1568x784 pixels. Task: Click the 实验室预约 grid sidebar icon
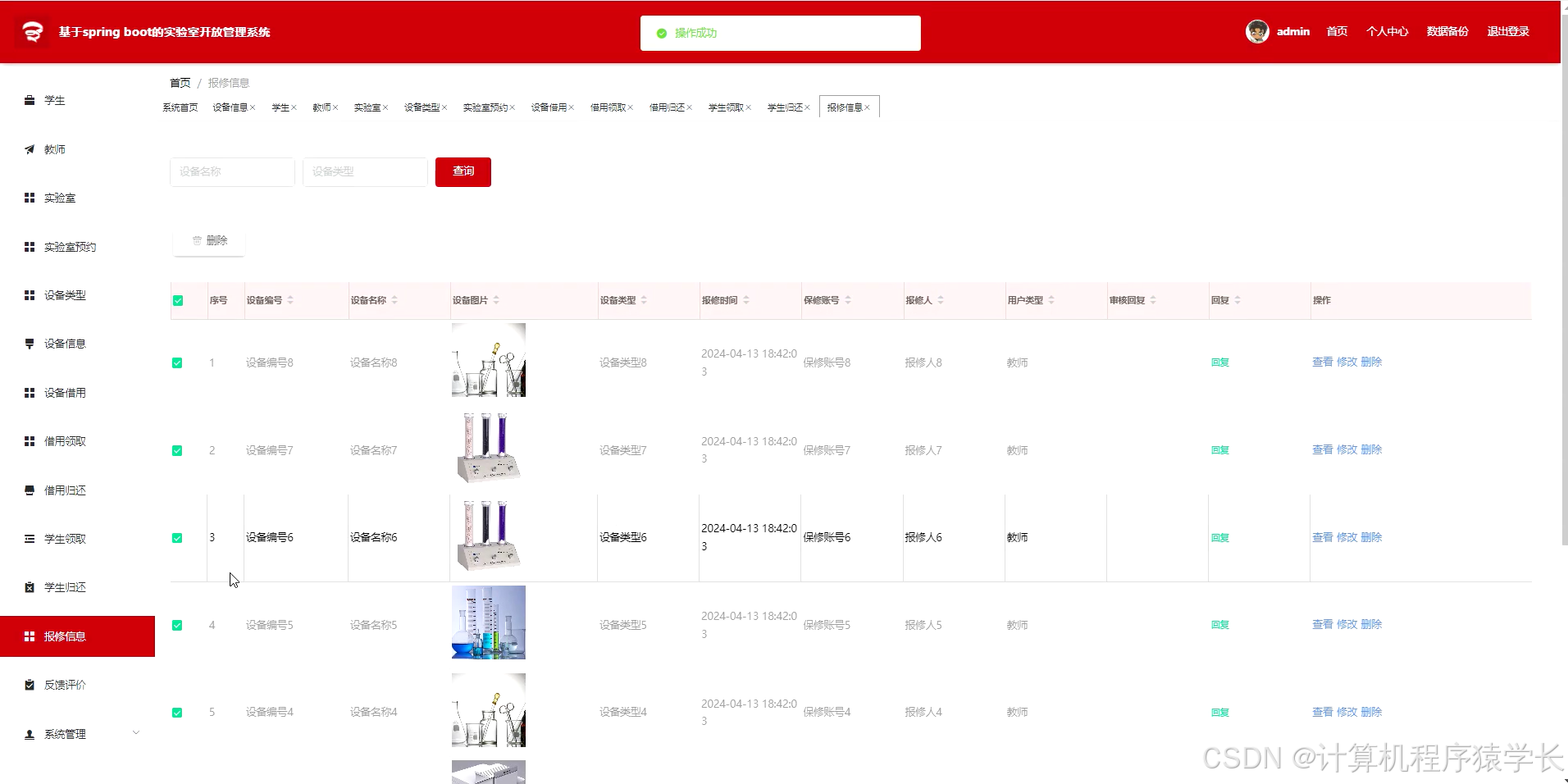coord(30,247)
